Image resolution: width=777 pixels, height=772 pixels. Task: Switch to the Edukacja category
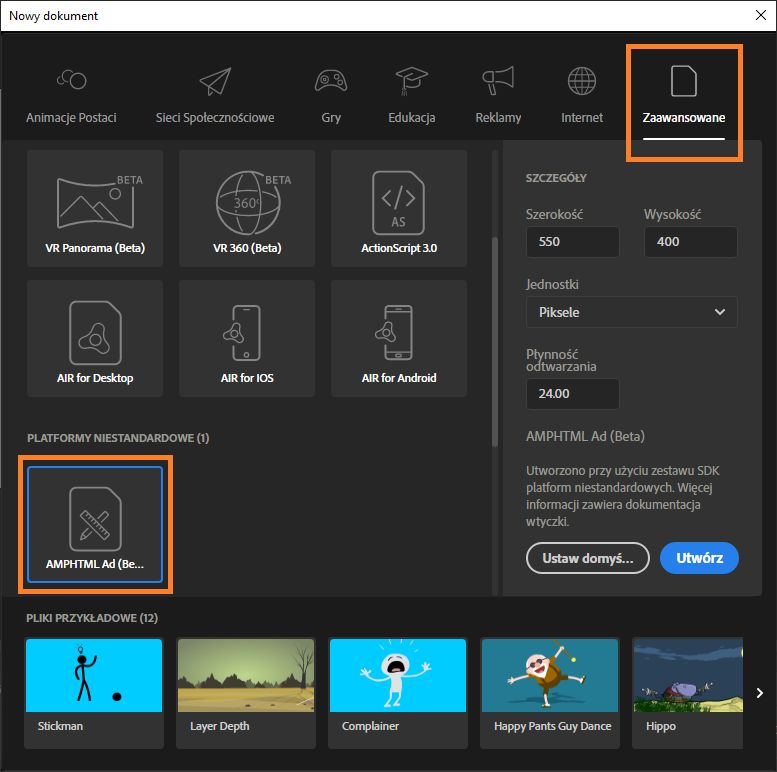(411, 97)
